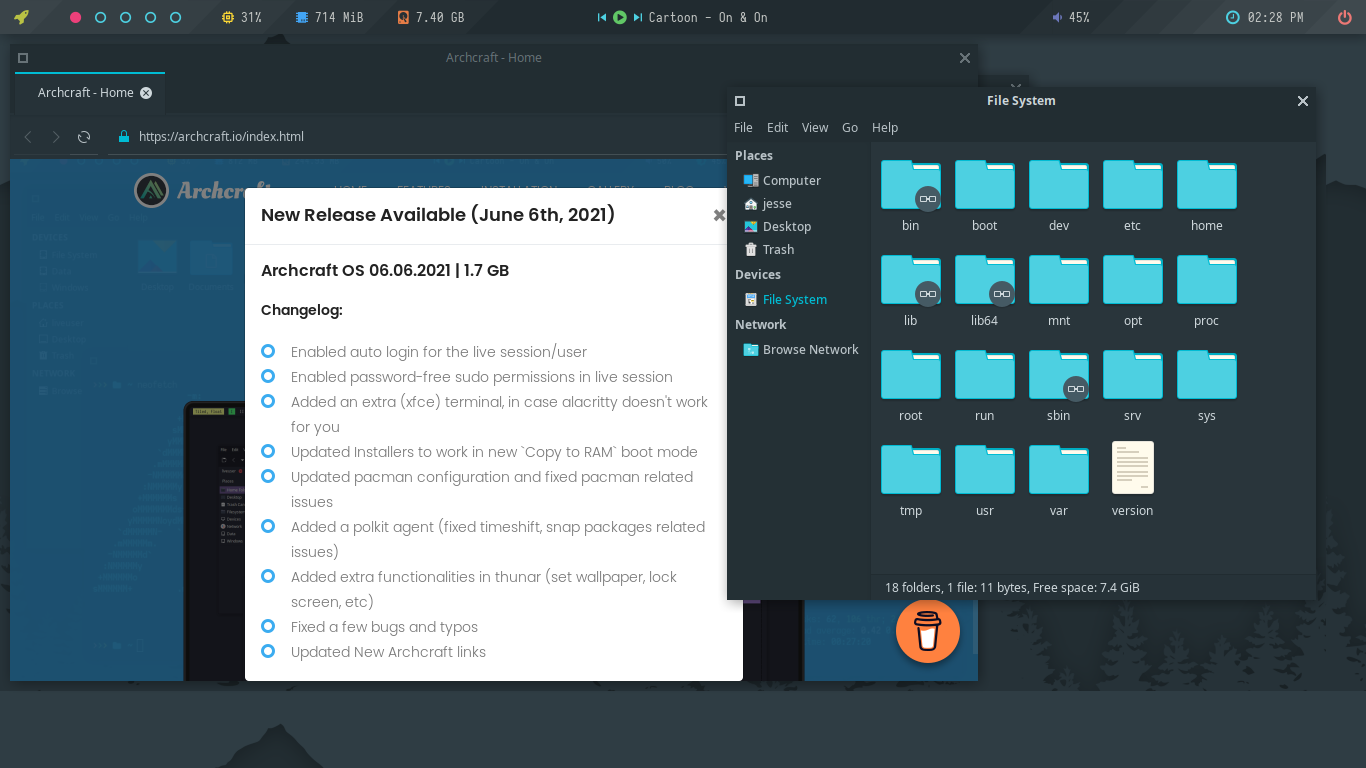Viewport: 1366px width, 768px height.
Task: Open the Edit menu in File System
Action: click(777, 127)
